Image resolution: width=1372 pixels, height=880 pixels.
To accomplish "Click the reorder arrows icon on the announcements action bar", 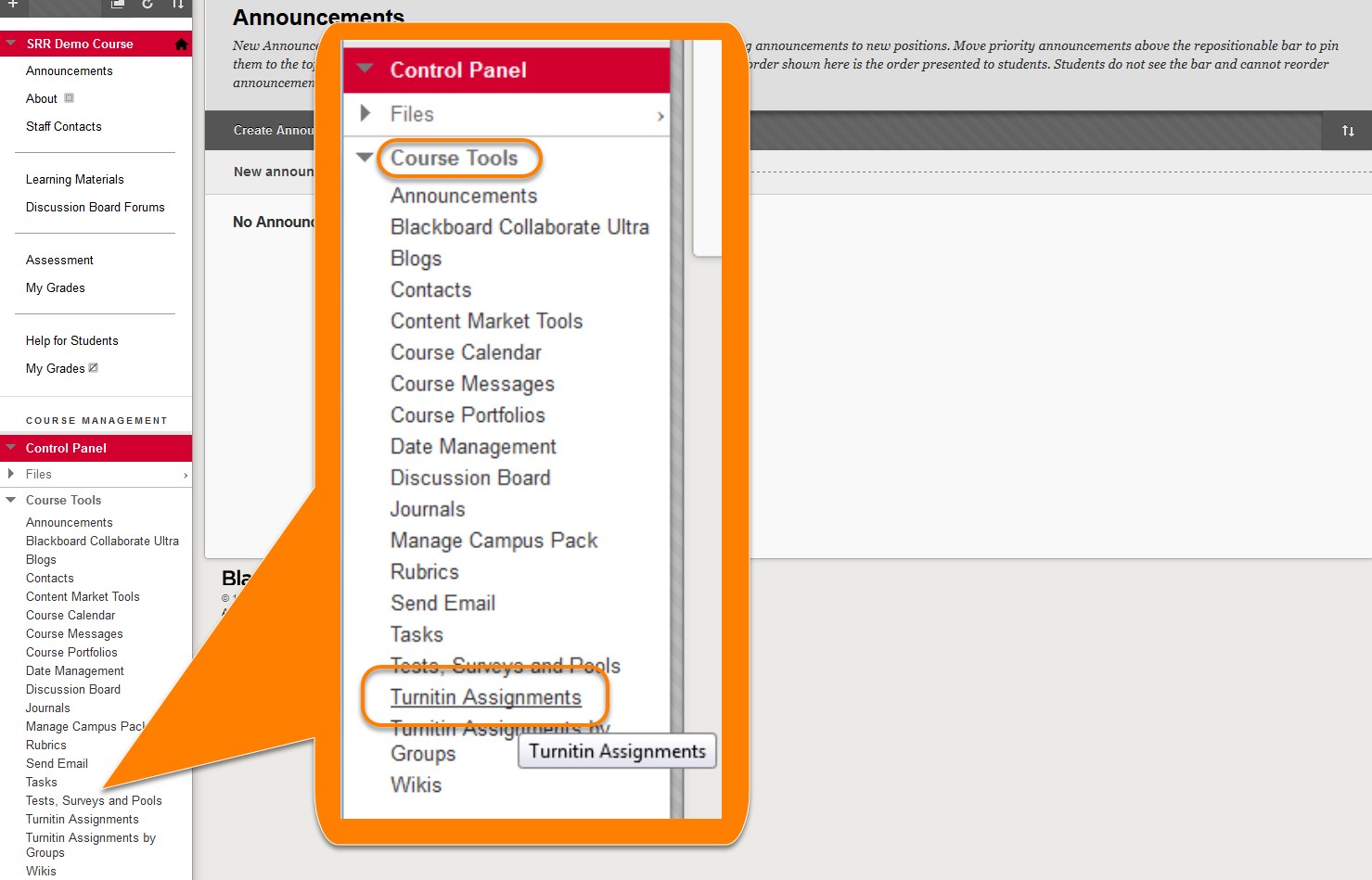I will [x=1348, y=131].
